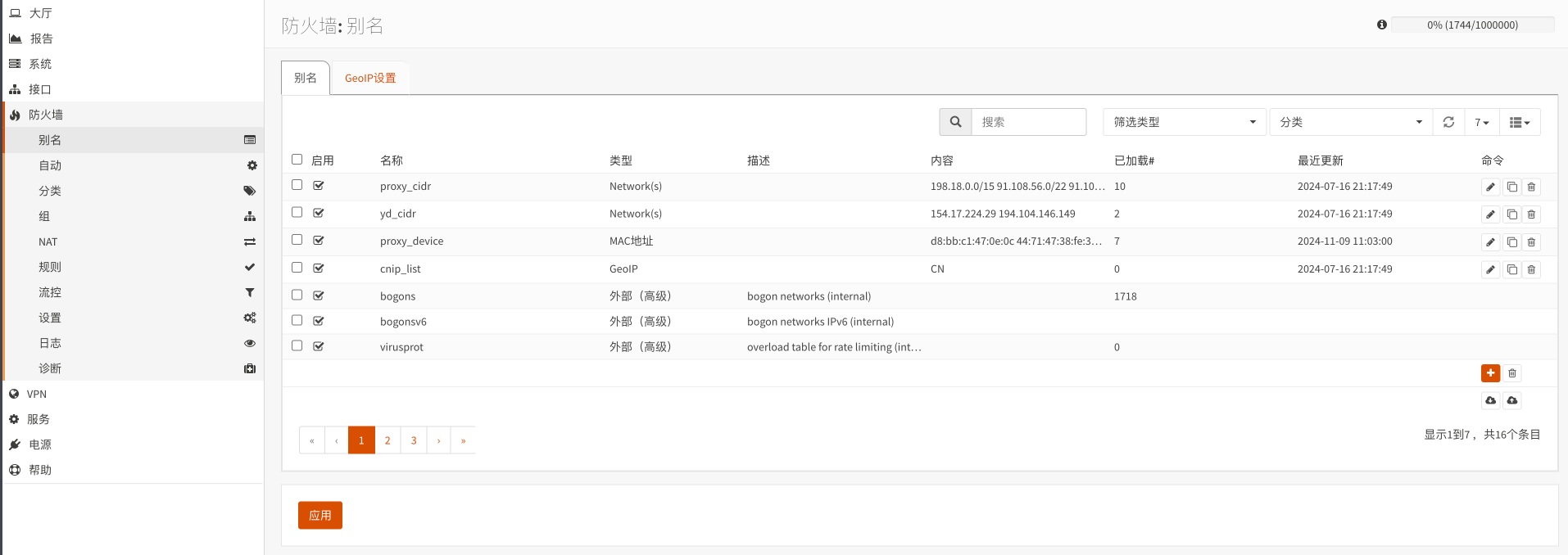
Task: Open the rows-per-page 7 dropdown
Action: (x=1482, y=122)
